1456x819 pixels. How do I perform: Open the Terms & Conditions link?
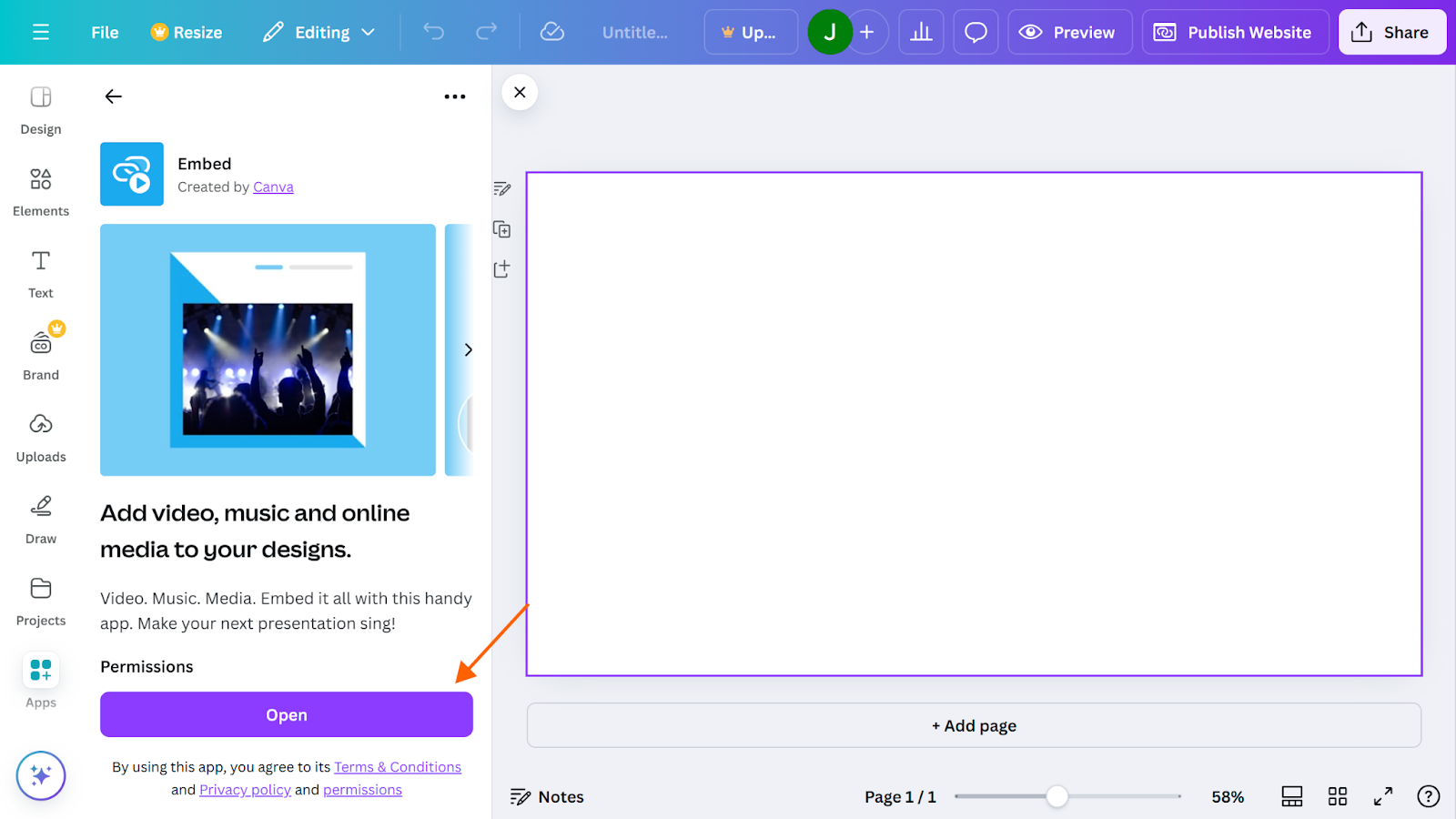(397, 767)
